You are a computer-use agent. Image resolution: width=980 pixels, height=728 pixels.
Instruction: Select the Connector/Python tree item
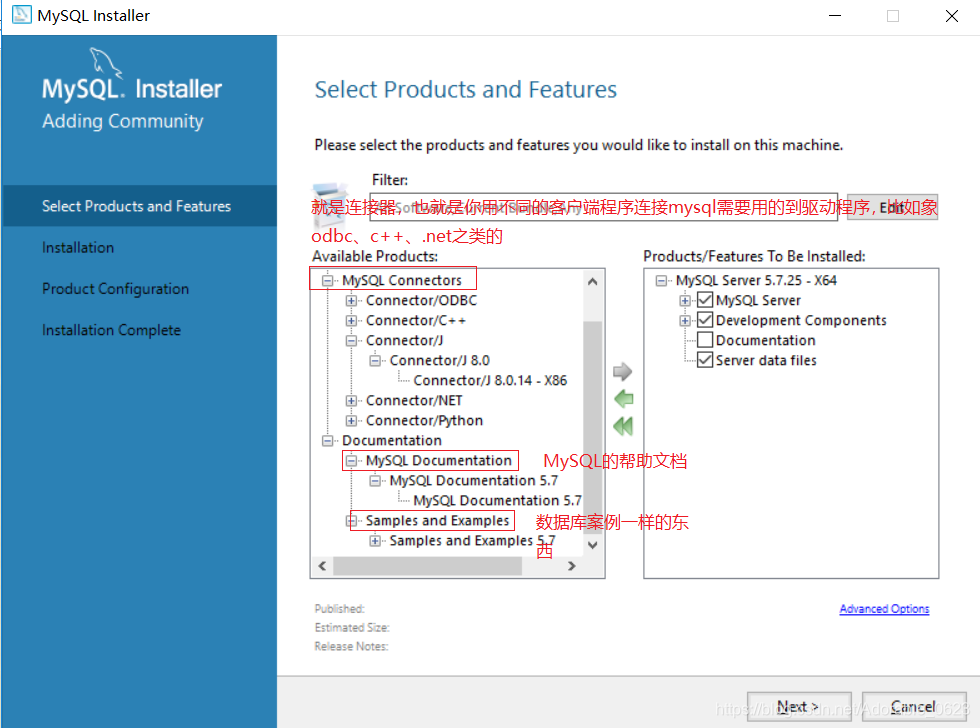[x=424, y=421]
